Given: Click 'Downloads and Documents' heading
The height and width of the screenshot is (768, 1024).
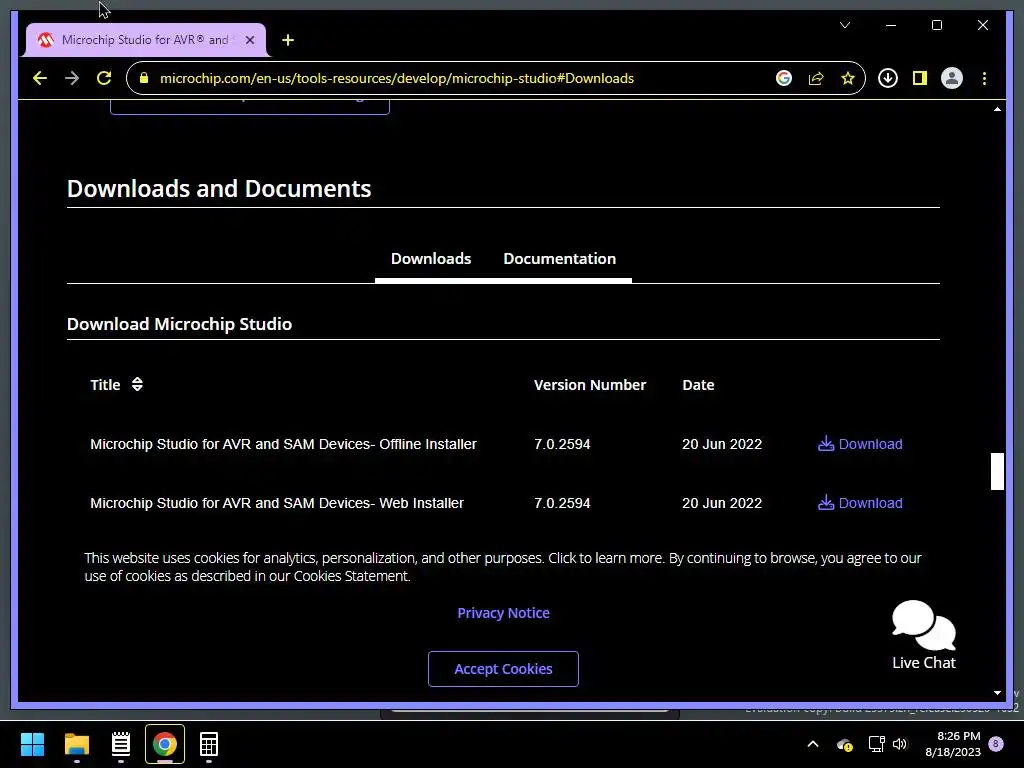Looking at the screenshot, I should click(x=219, y=188).
